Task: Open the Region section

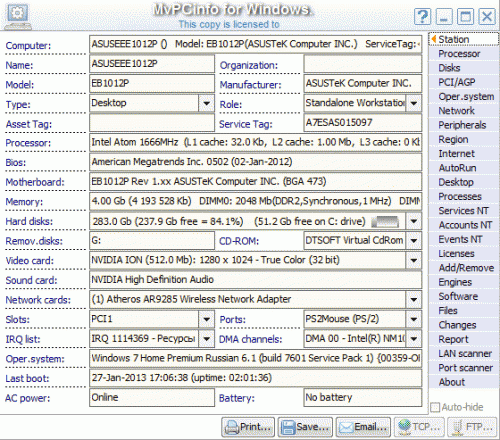Action: click(464, 139)
